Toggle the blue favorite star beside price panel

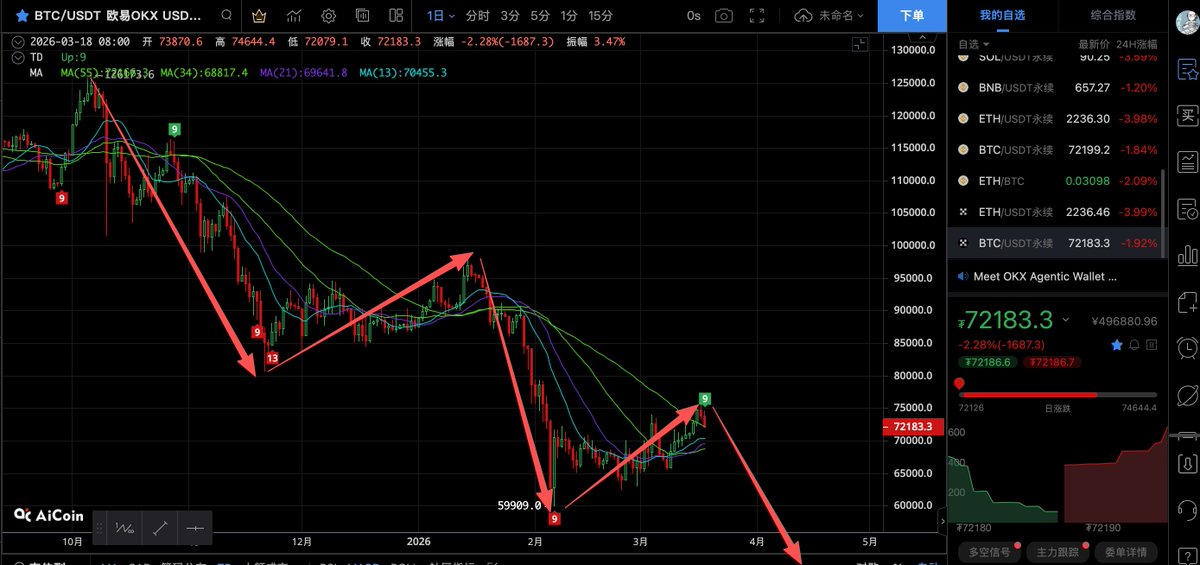point(1117,344)
